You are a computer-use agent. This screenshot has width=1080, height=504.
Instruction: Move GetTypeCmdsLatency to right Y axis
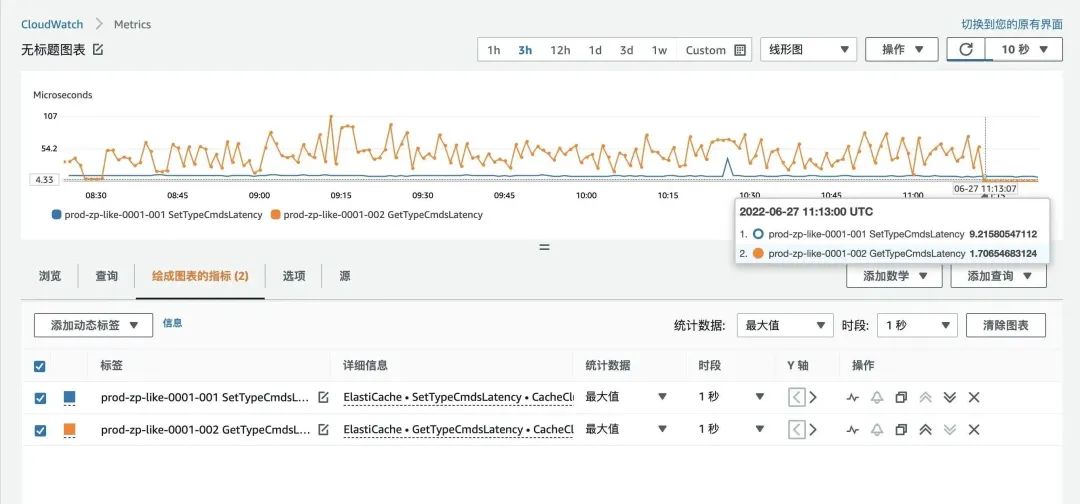coord(813,430)
